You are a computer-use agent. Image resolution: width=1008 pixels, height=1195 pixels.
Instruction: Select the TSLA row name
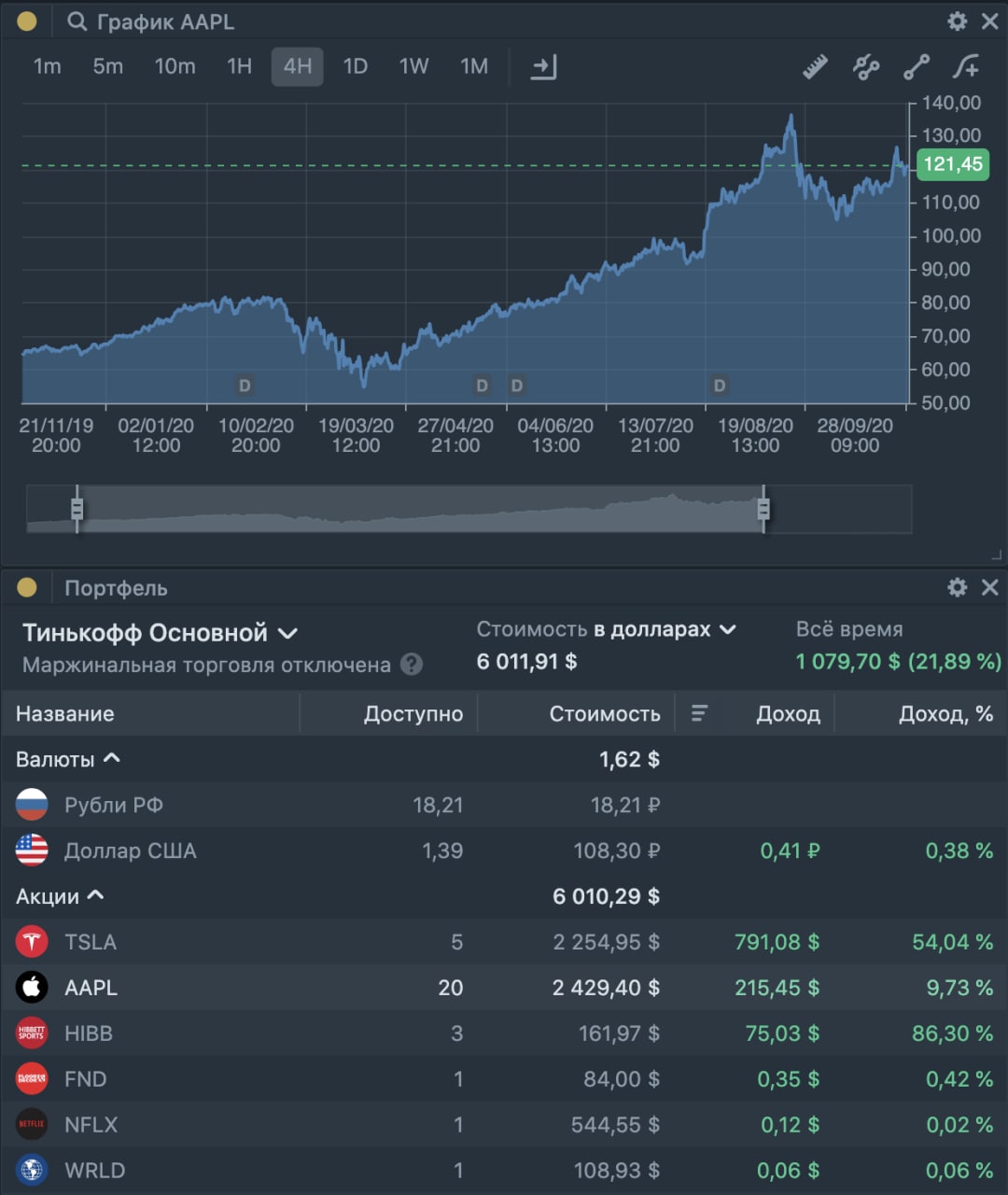[91, 942]
